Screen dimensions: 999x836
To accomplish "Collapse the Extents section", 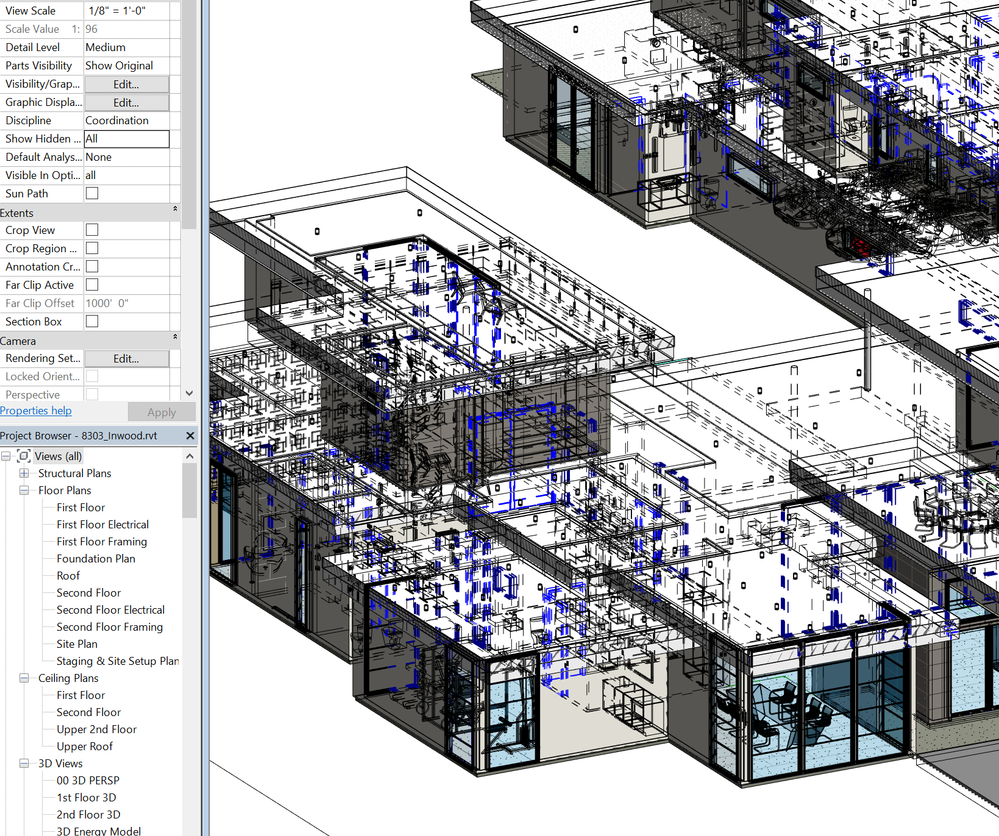I will click(175, 209).
